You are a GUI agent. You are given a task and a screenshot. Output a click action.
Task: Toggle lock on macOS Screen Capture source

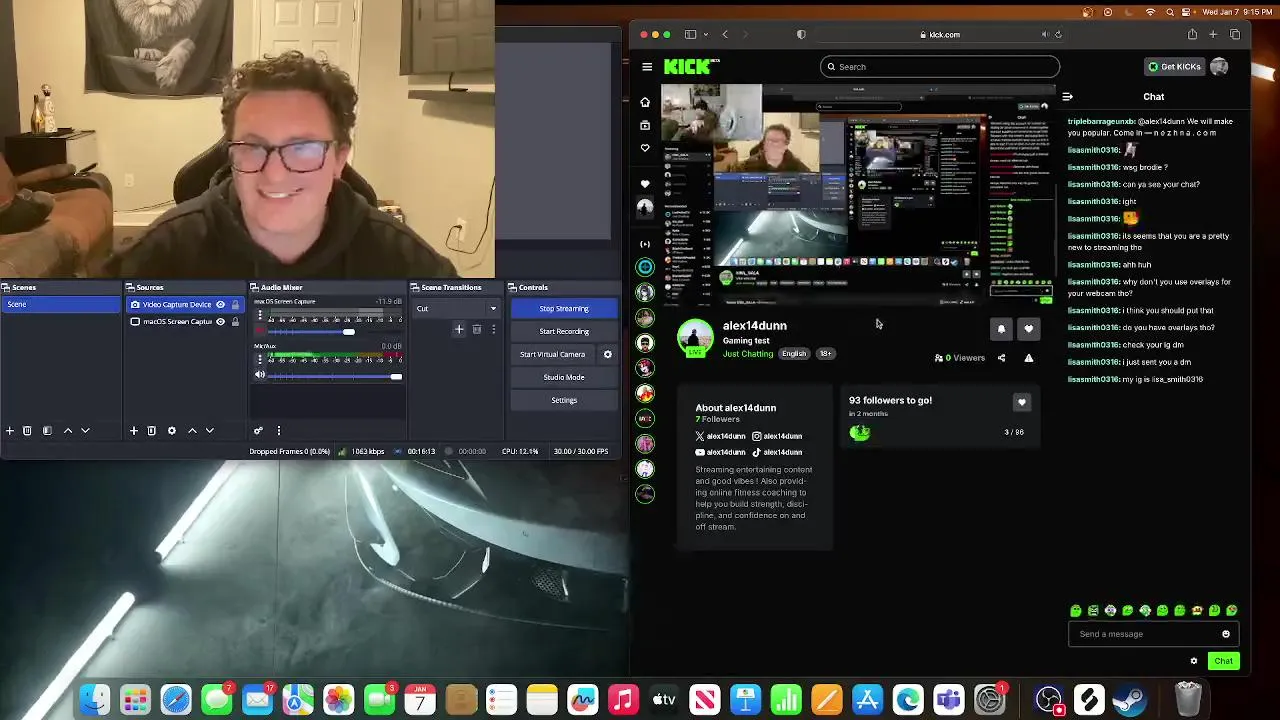(x=235, y=321)
